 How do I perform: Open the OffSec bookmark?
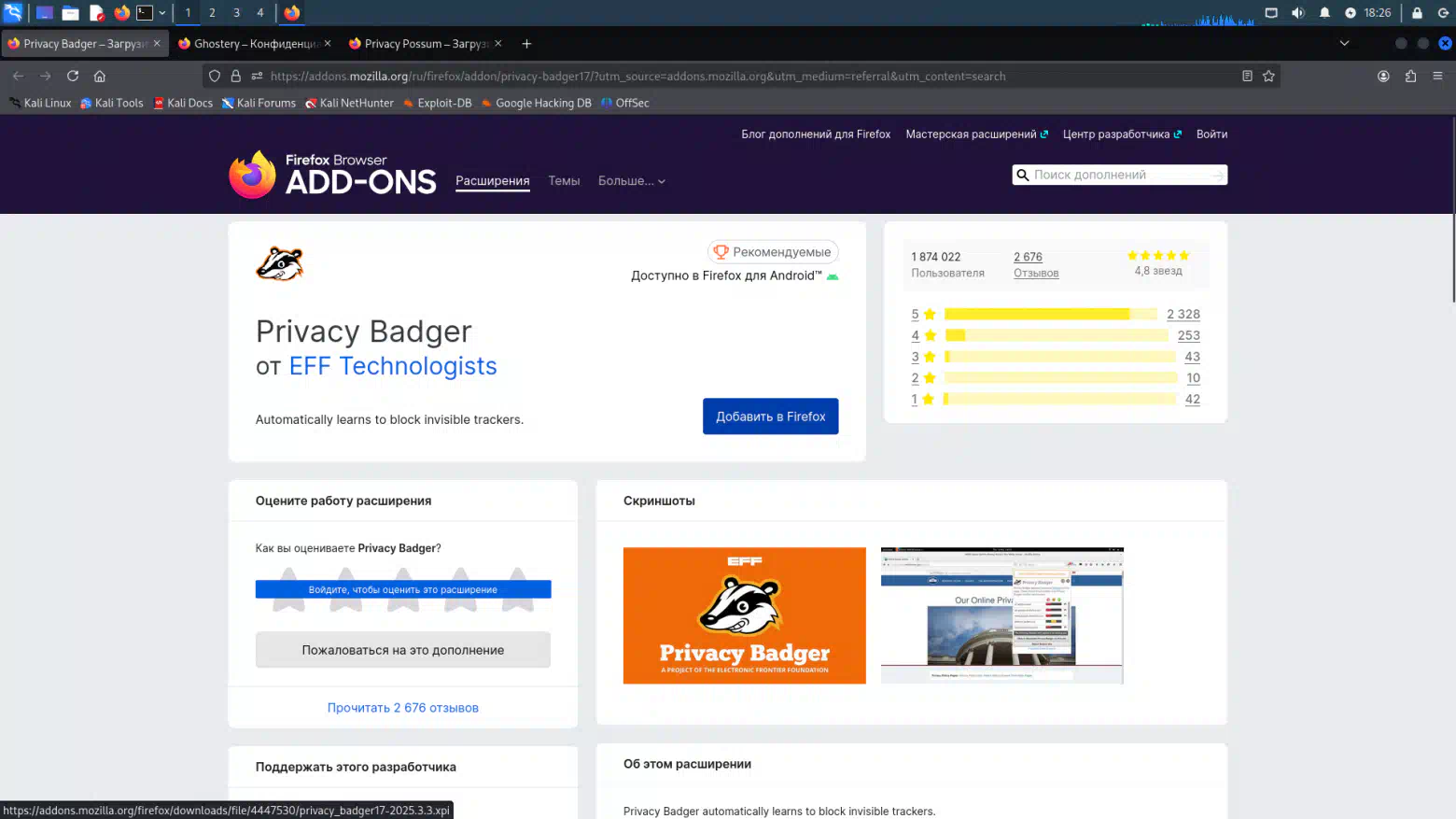624,104
